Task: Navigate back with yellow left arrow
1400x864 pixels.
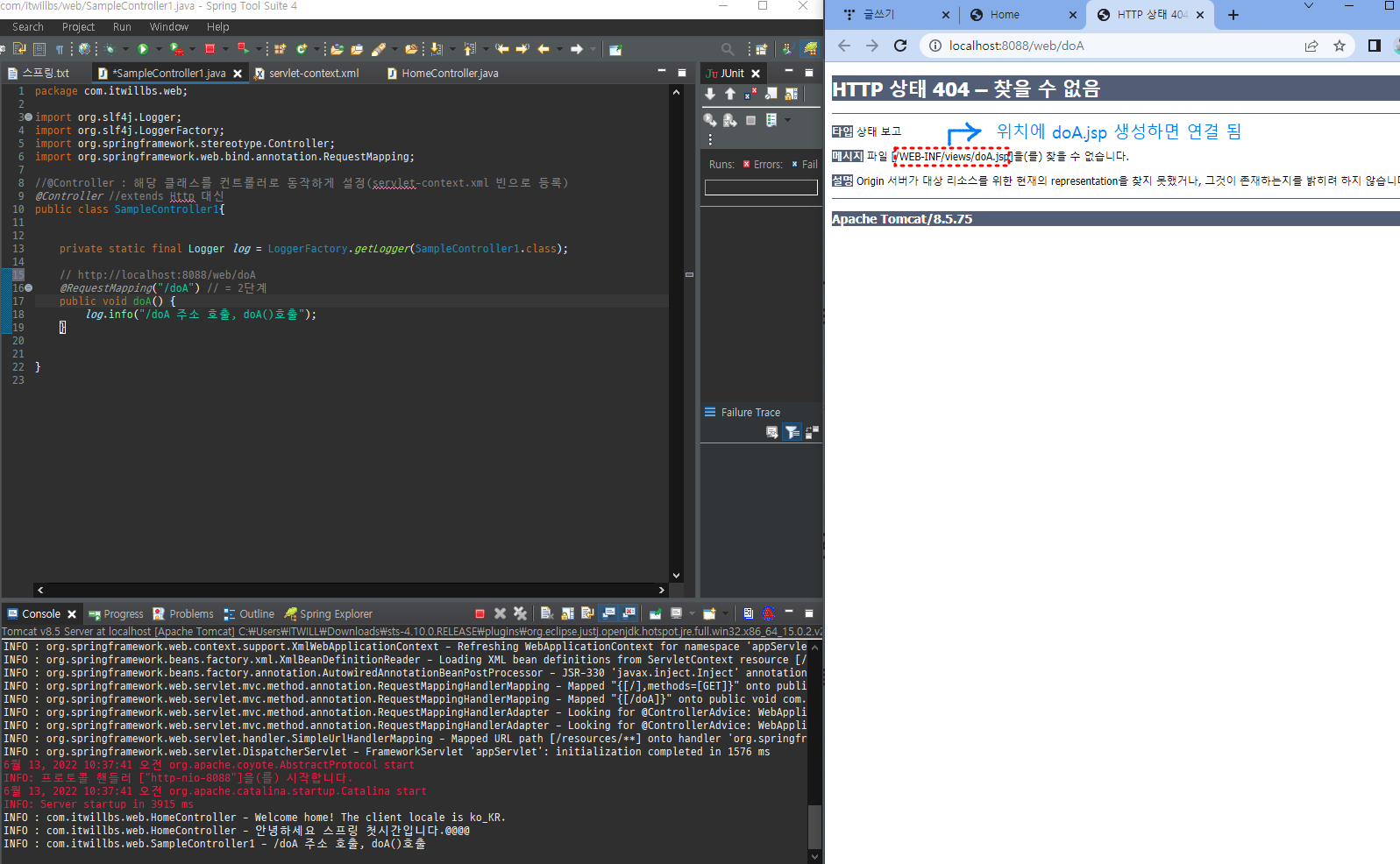Action: click(x=544, y=49)
